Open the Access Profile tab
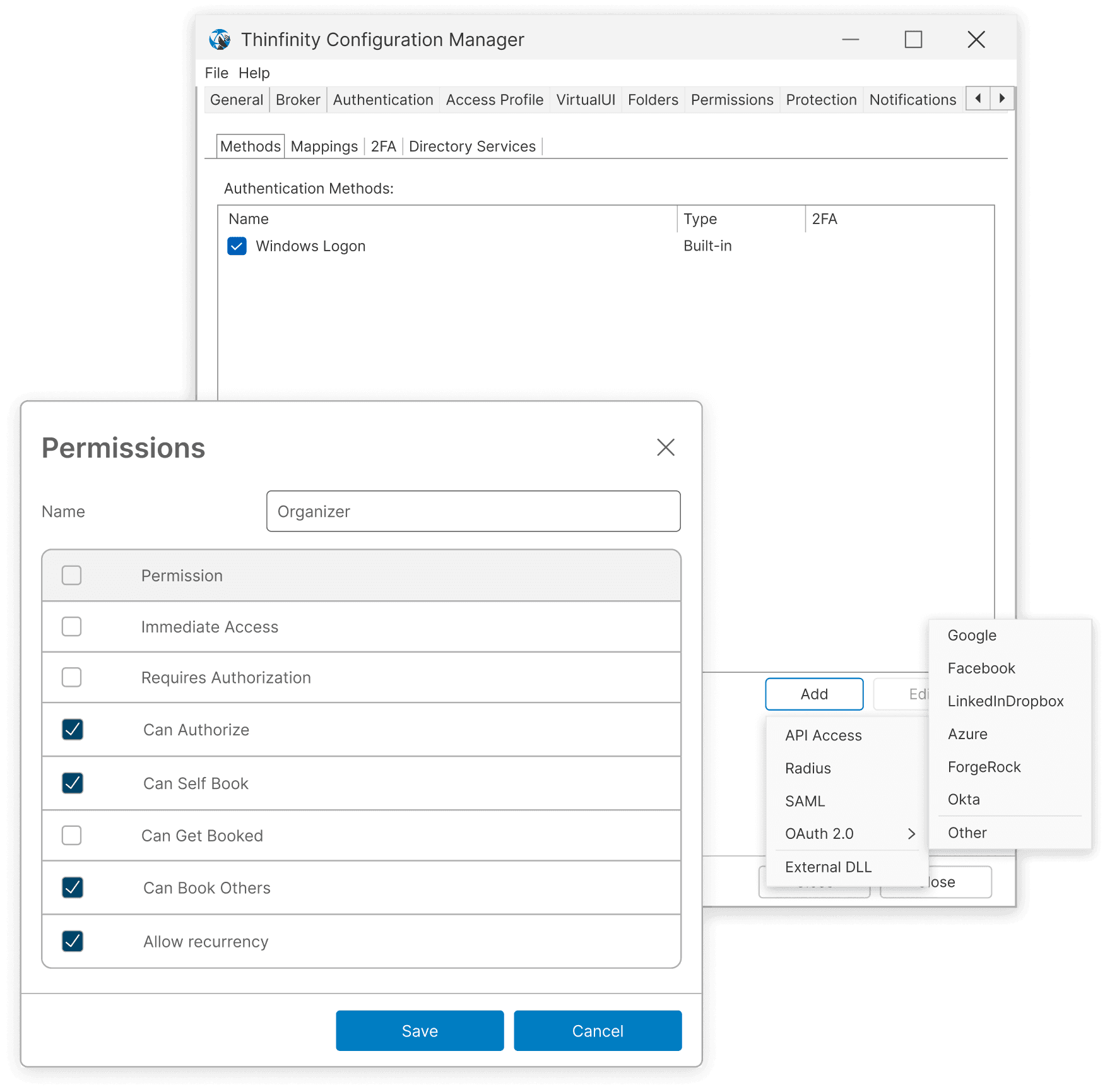This screenshot has width=1105, height=1092. click(495, 100)
